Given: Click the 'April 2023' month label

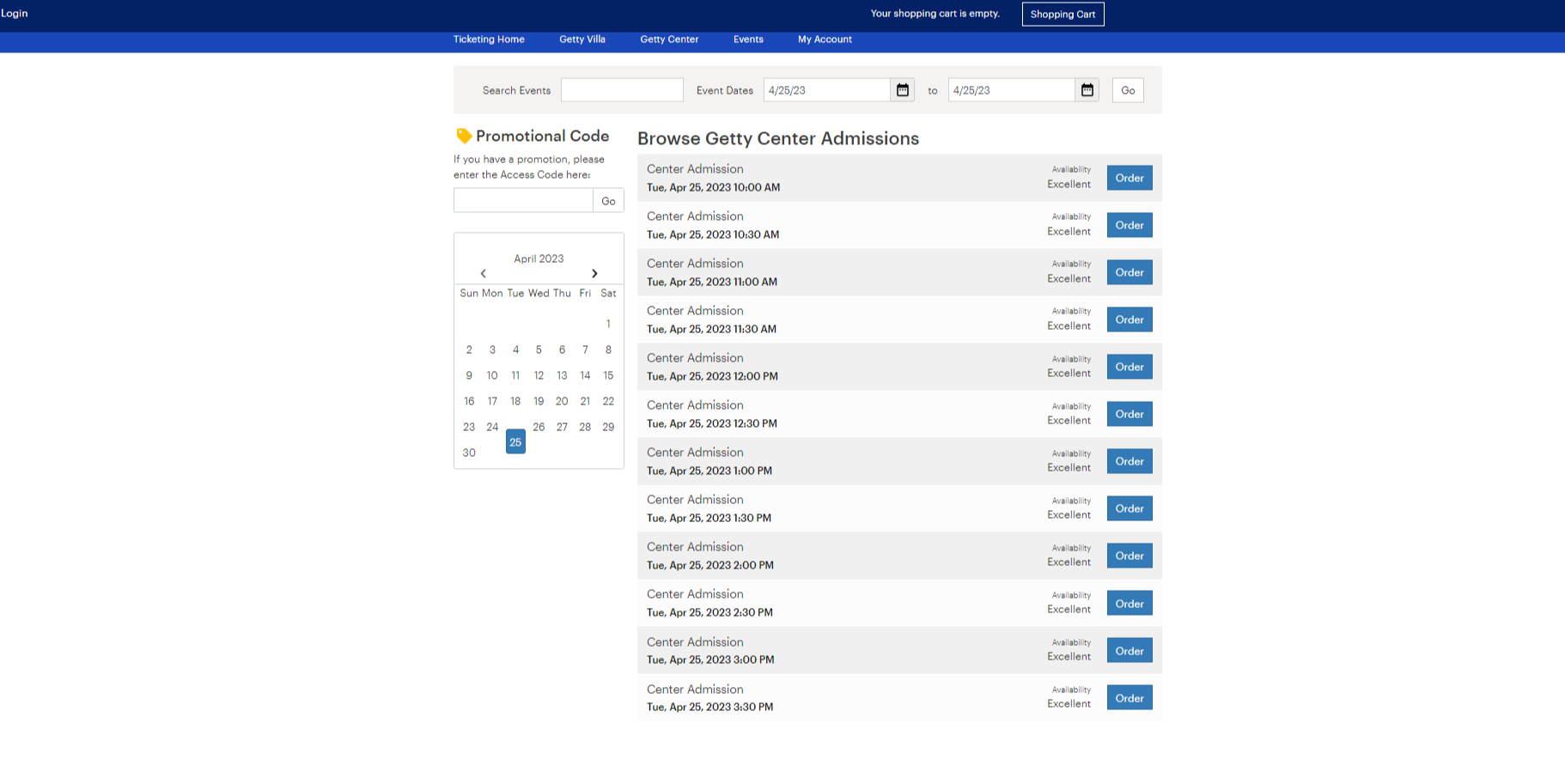Looking at the screenshot, I should tap(539, 258).
